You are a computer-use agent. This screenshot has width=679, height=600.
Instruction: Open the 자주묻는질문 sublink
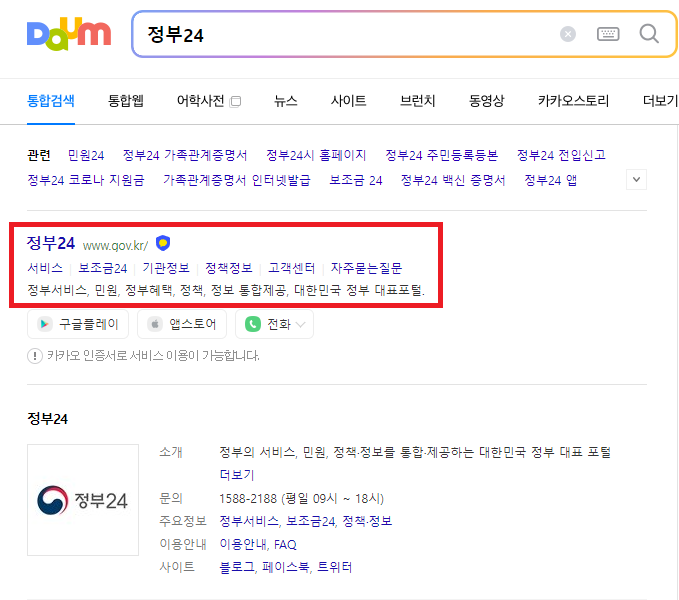(366, 268)
